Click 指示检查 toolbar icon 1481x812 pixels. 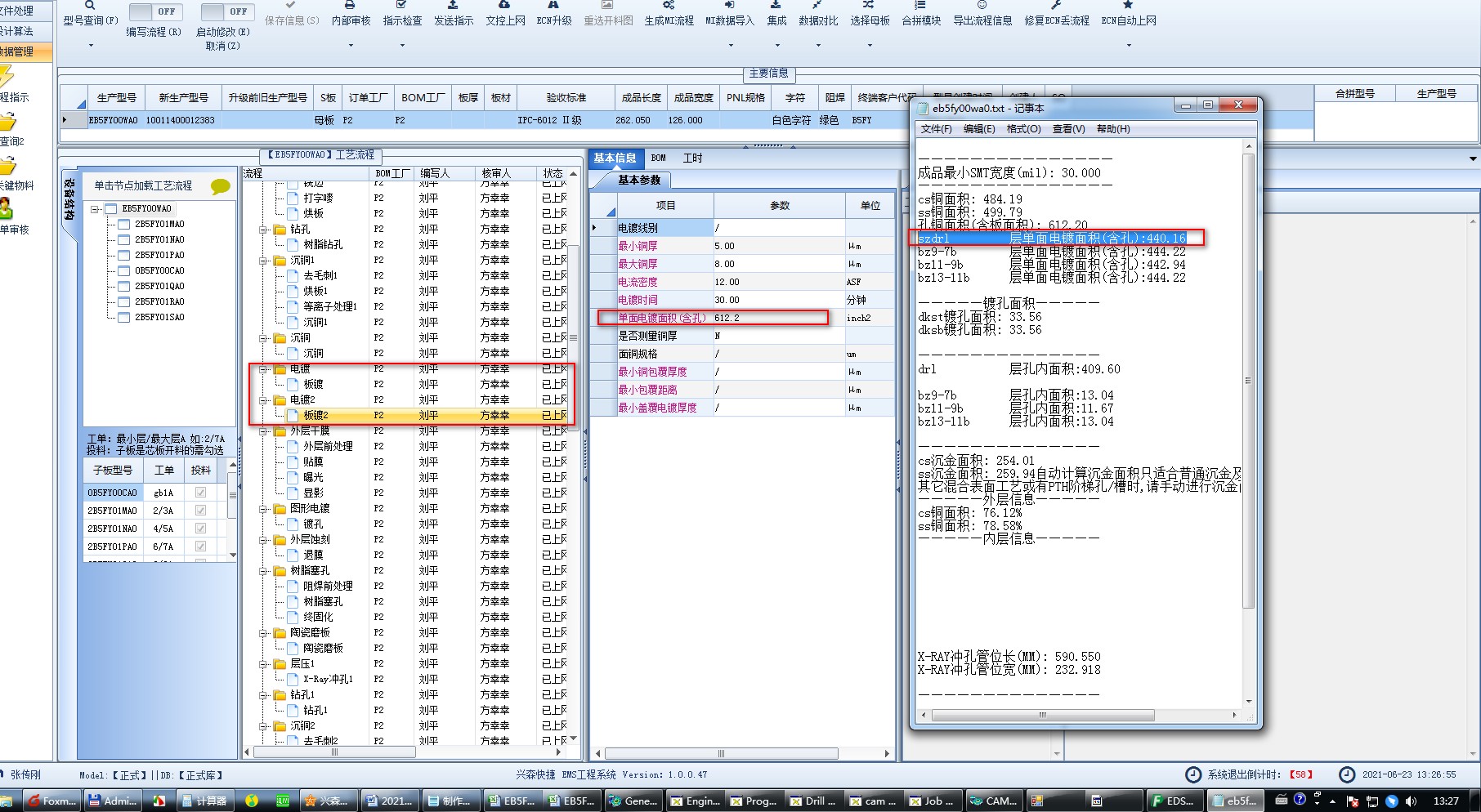402,5
